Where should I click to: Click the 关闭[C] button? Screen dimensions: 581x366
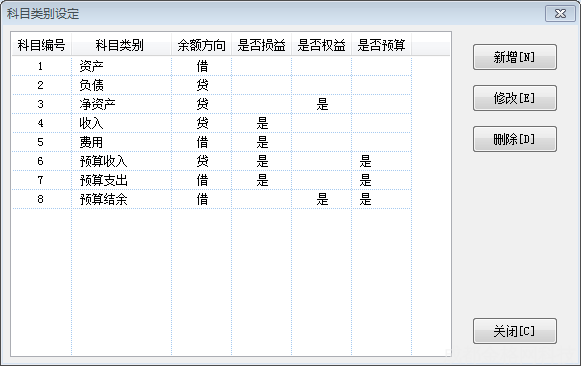point(514,331)
